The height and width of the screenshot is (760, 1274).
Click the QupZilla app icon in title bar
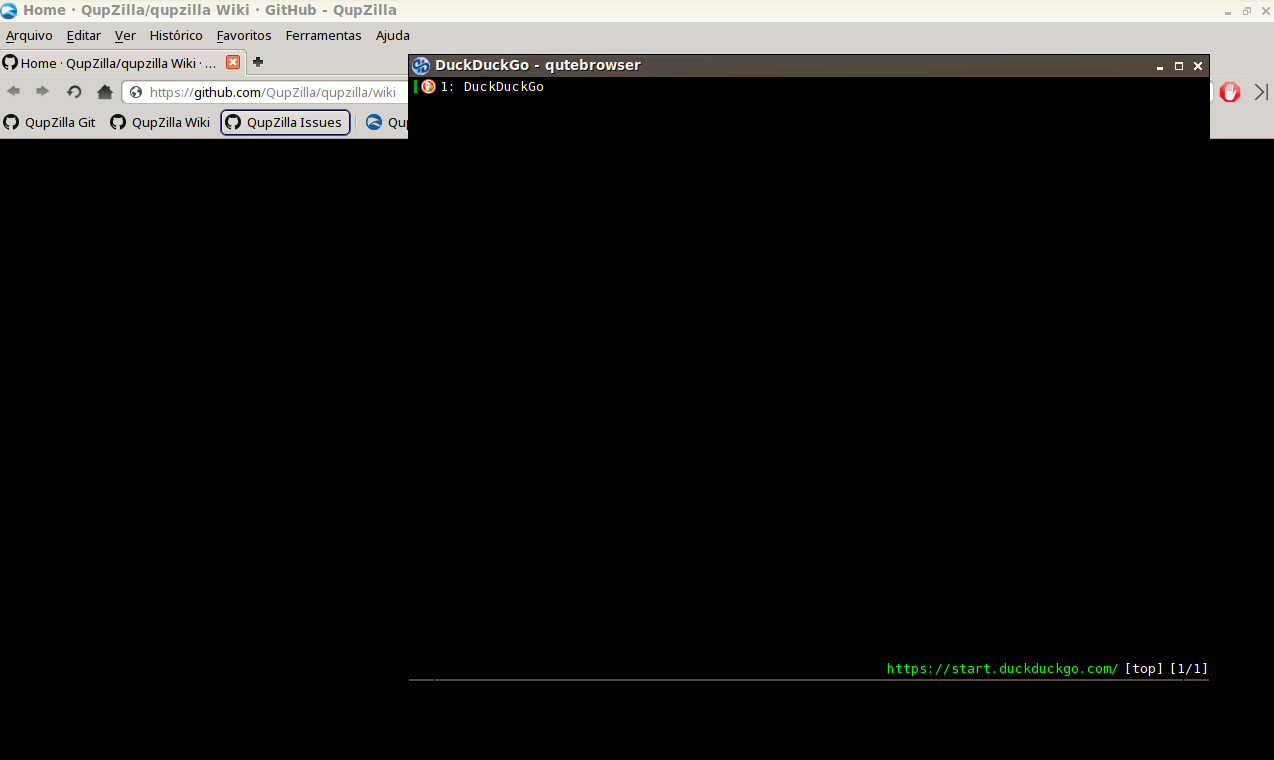[x=9, y=10]
